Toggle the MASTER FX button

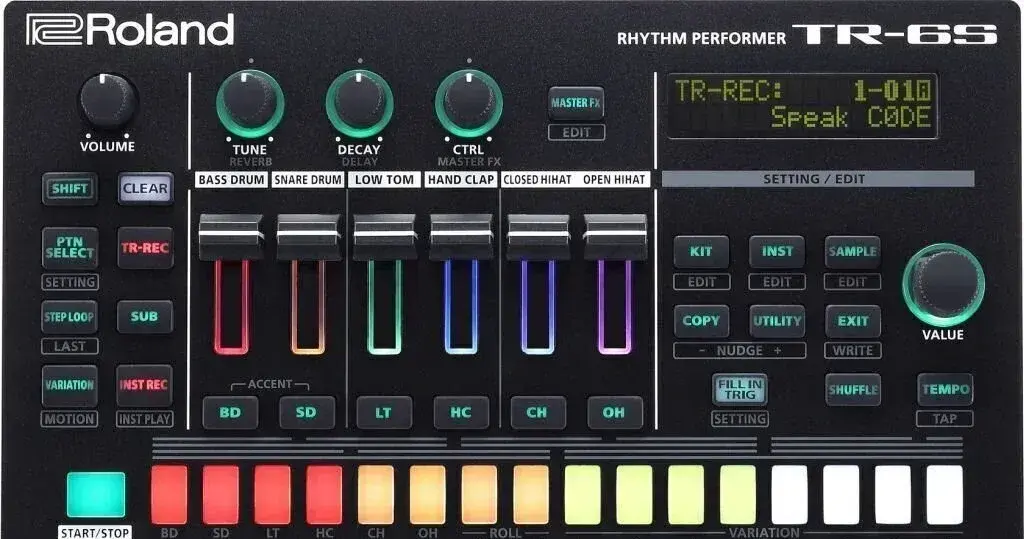[x=576, y=103]
